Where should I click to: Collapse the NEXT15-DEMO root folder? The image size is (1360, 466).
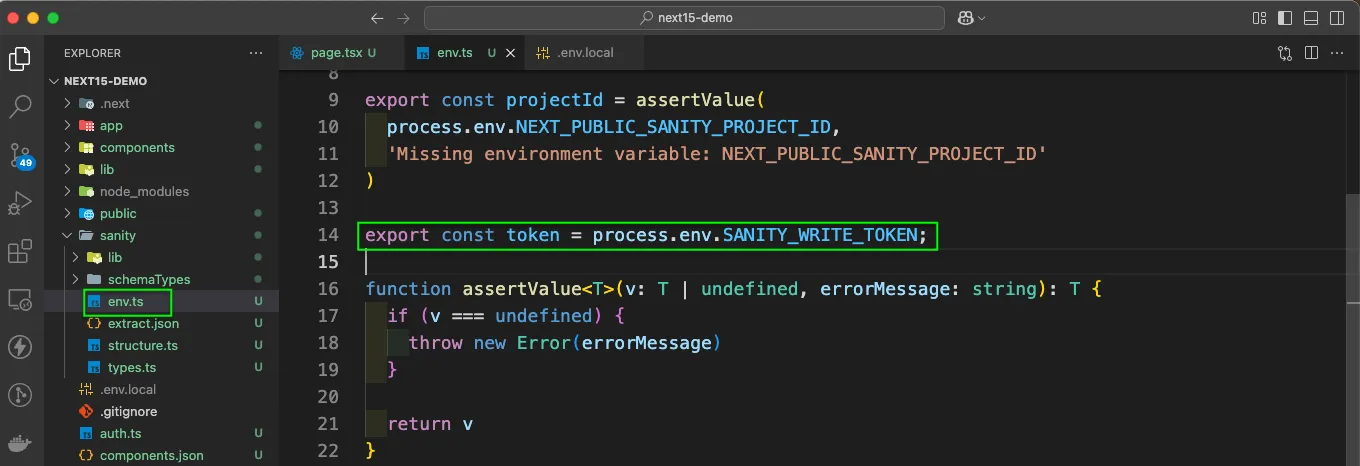click(x=55, y=81)
